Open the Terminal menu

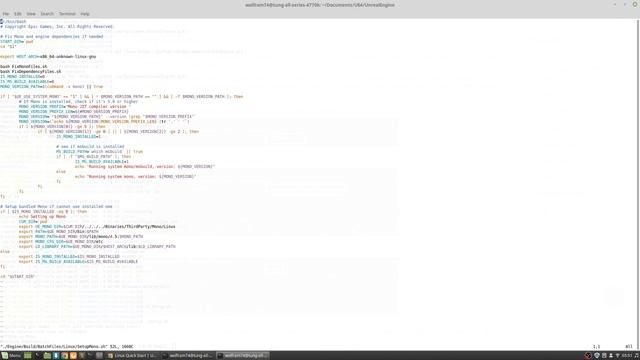[67, 14]
